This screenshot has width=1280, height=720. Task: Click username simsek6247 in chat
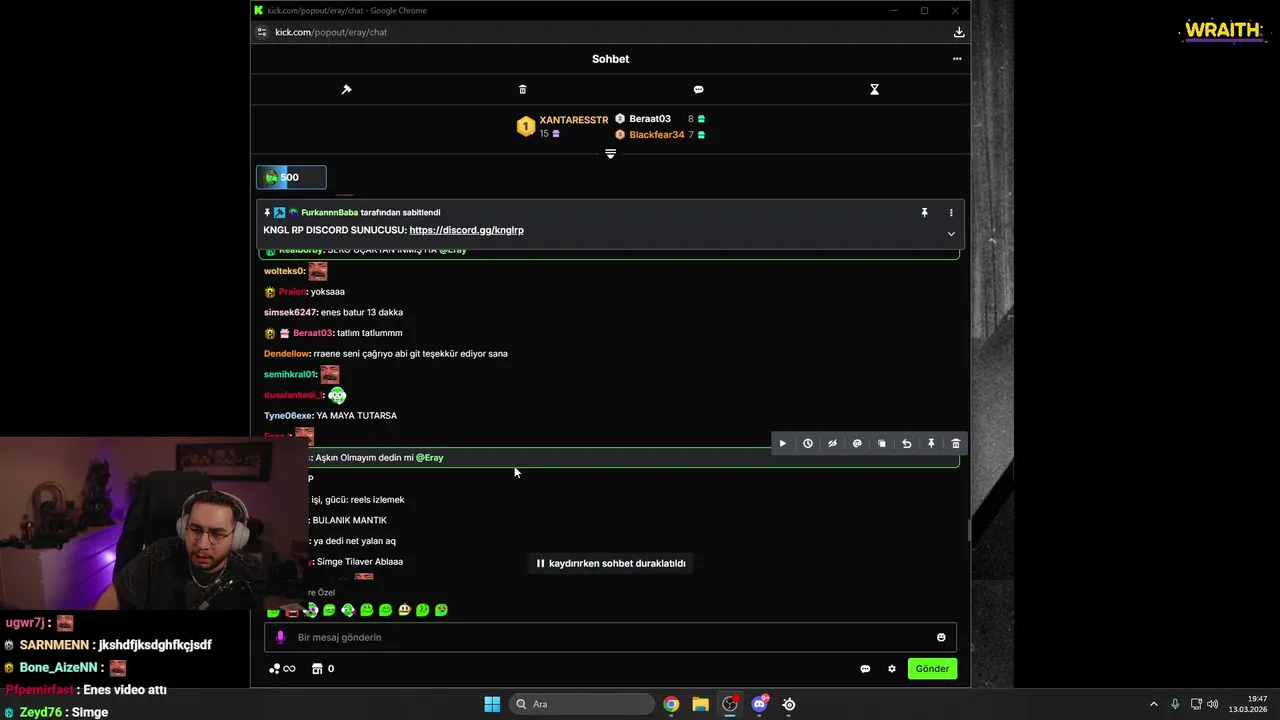pyautogui.click(x=290, y=312)
